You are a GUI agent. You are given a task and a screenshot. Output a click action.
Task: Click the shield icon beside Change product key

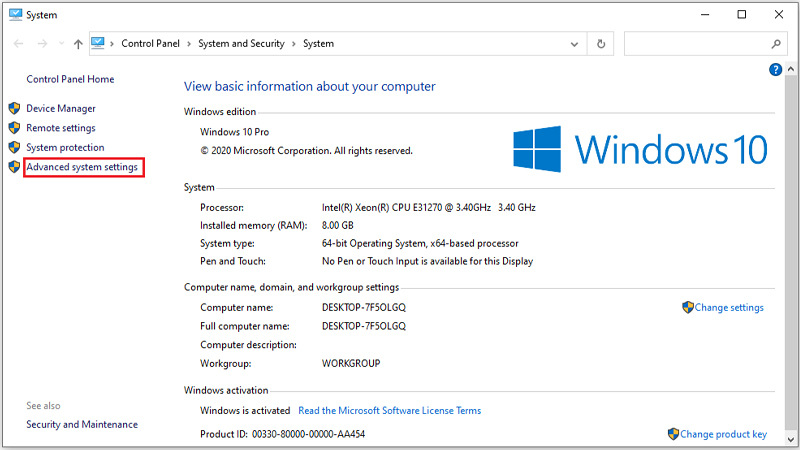coord(673,434)
